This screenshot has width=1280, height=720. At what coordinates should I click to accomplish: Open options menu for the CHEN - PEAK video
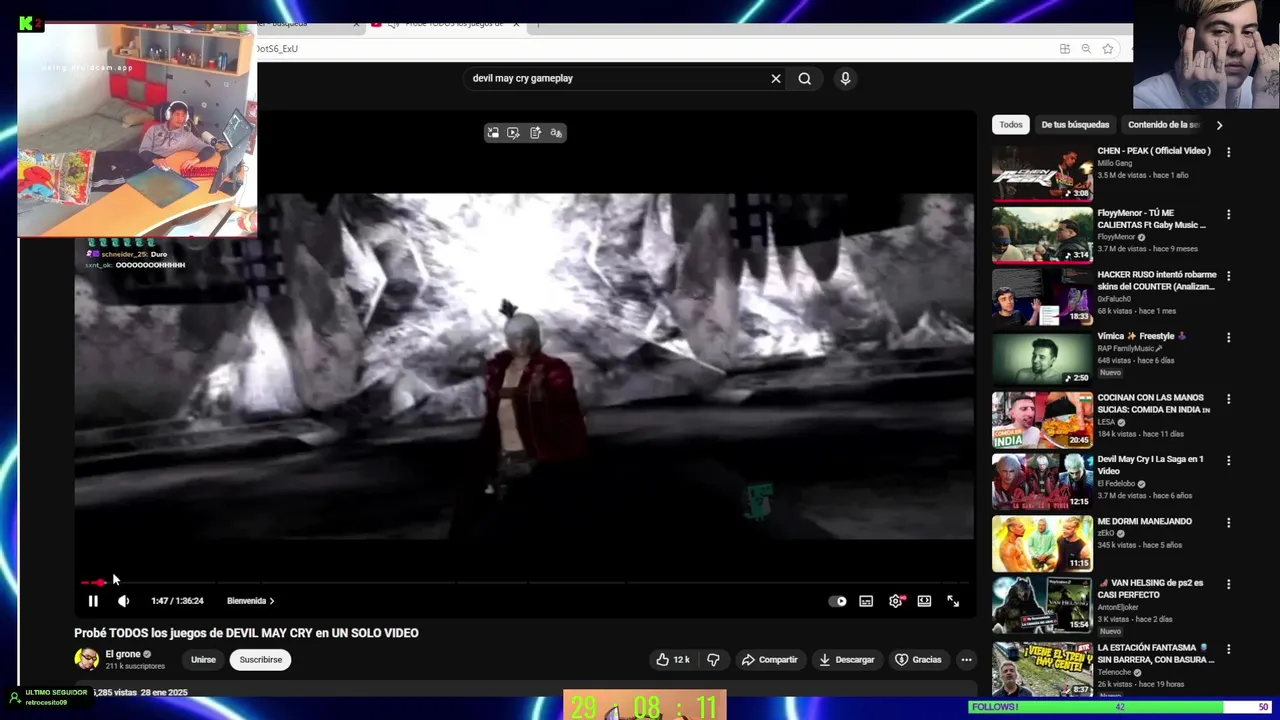pos(1228,152)
